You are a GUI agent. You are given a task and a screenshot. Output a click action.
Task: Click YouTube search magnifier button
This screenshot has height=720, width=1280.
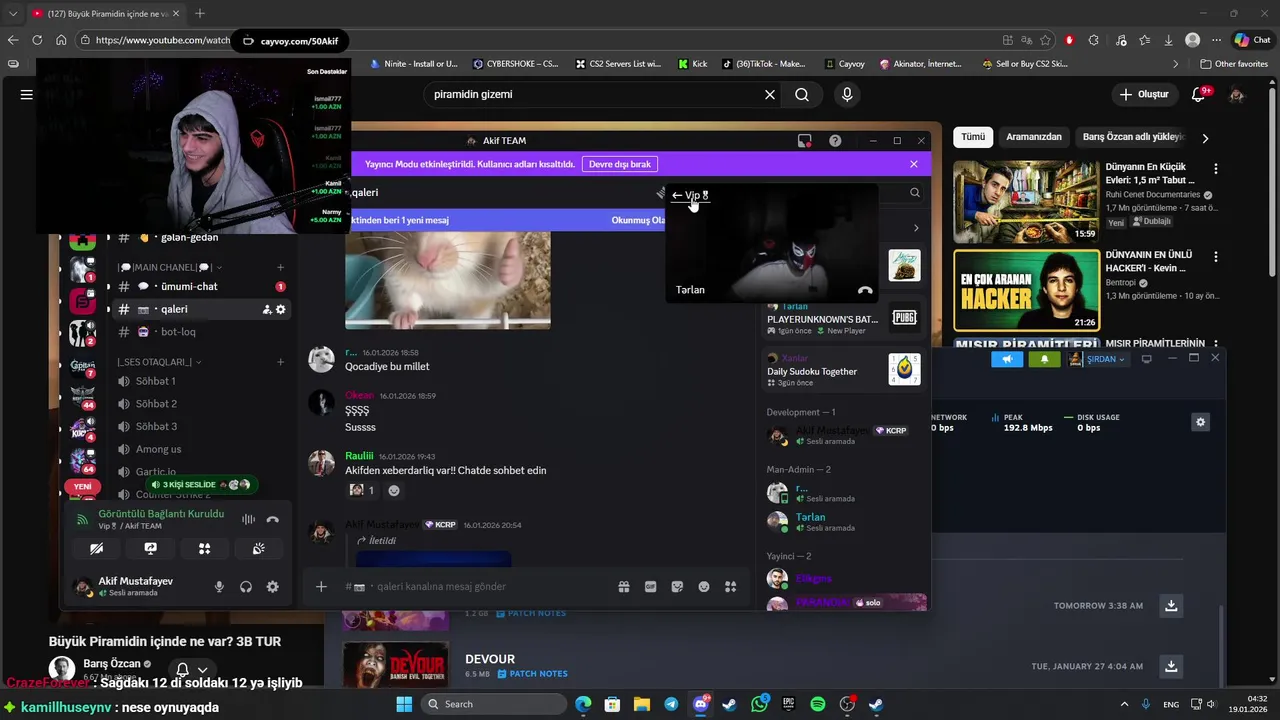(x=802, y=95)
